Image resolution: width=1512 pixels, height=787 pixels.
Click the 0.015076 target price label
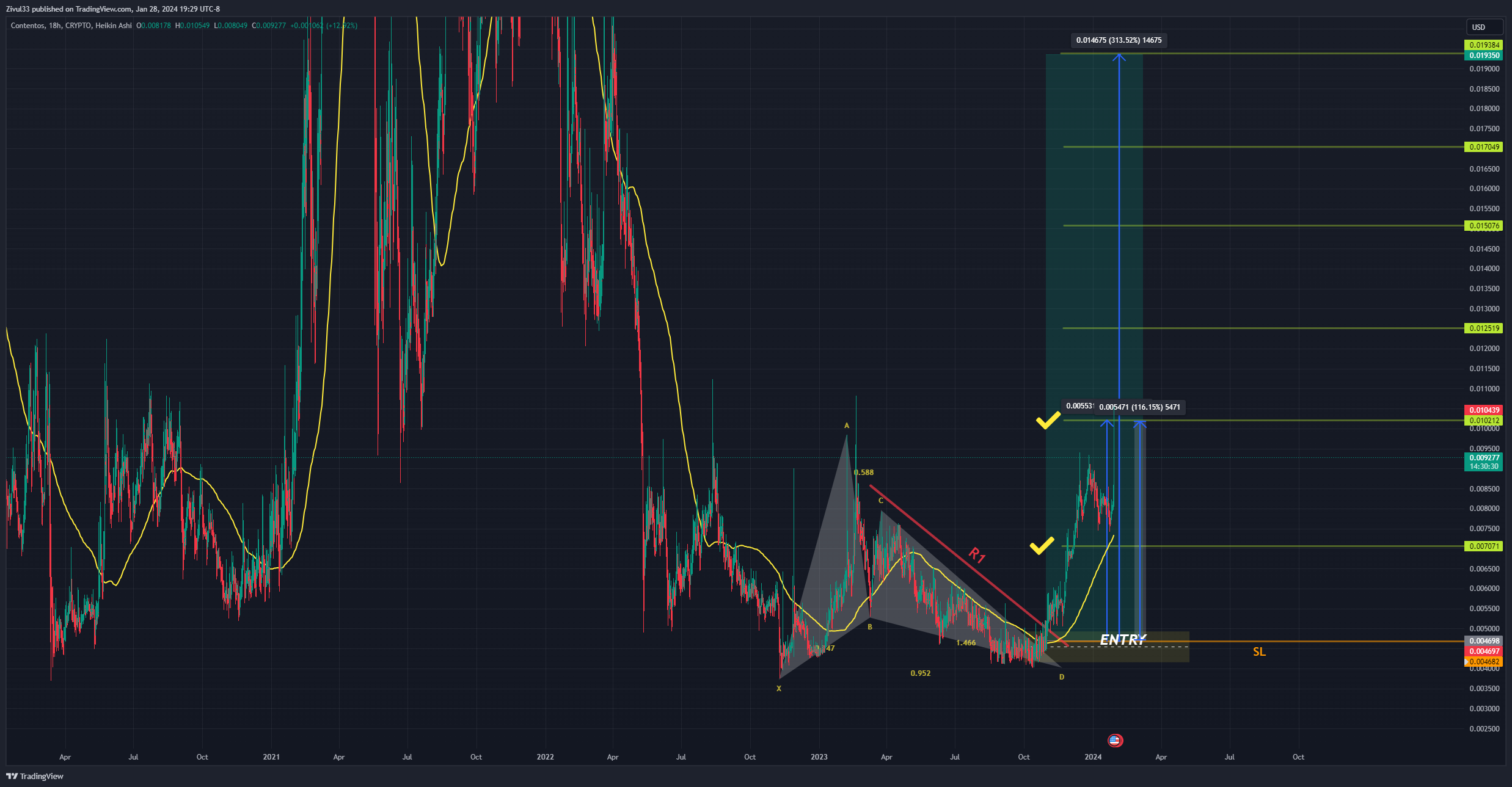tap(1484, 226)
